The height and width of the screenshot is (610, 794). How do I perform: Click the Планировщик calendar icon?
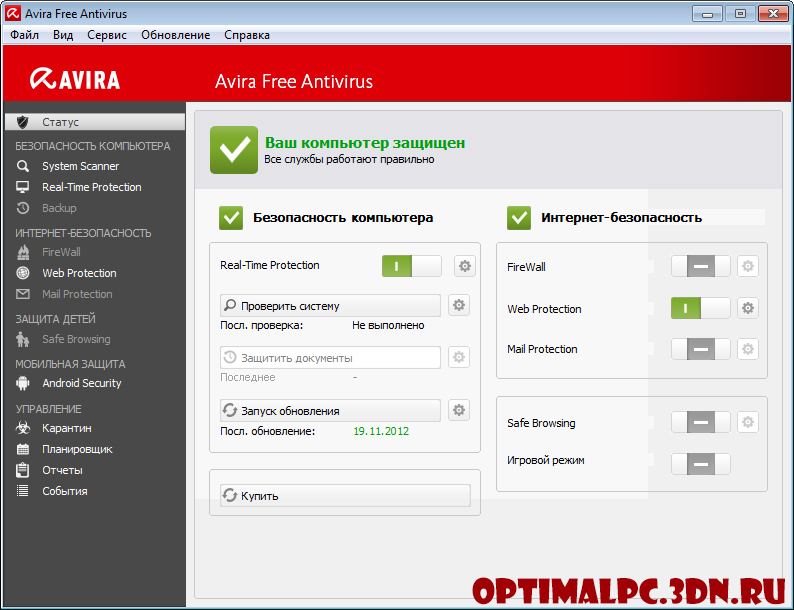[x=23, y=449]
